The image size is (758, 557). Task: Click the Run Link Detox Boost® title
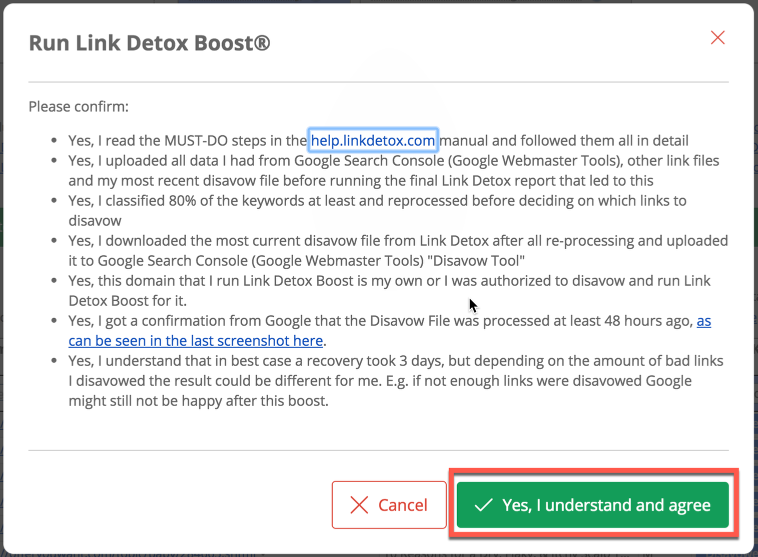click(149, 43)
